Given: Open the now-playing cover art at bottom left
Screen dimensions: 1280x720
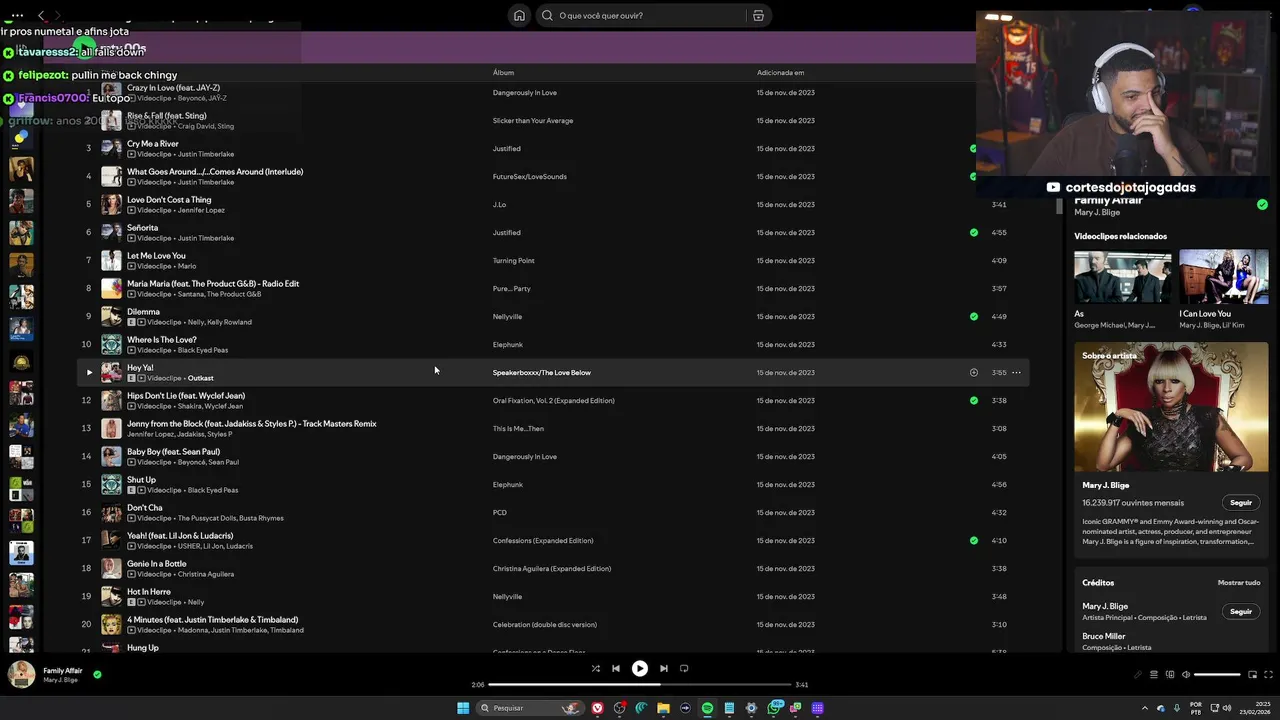Looking at the screenshot, I should pos(21,674).
